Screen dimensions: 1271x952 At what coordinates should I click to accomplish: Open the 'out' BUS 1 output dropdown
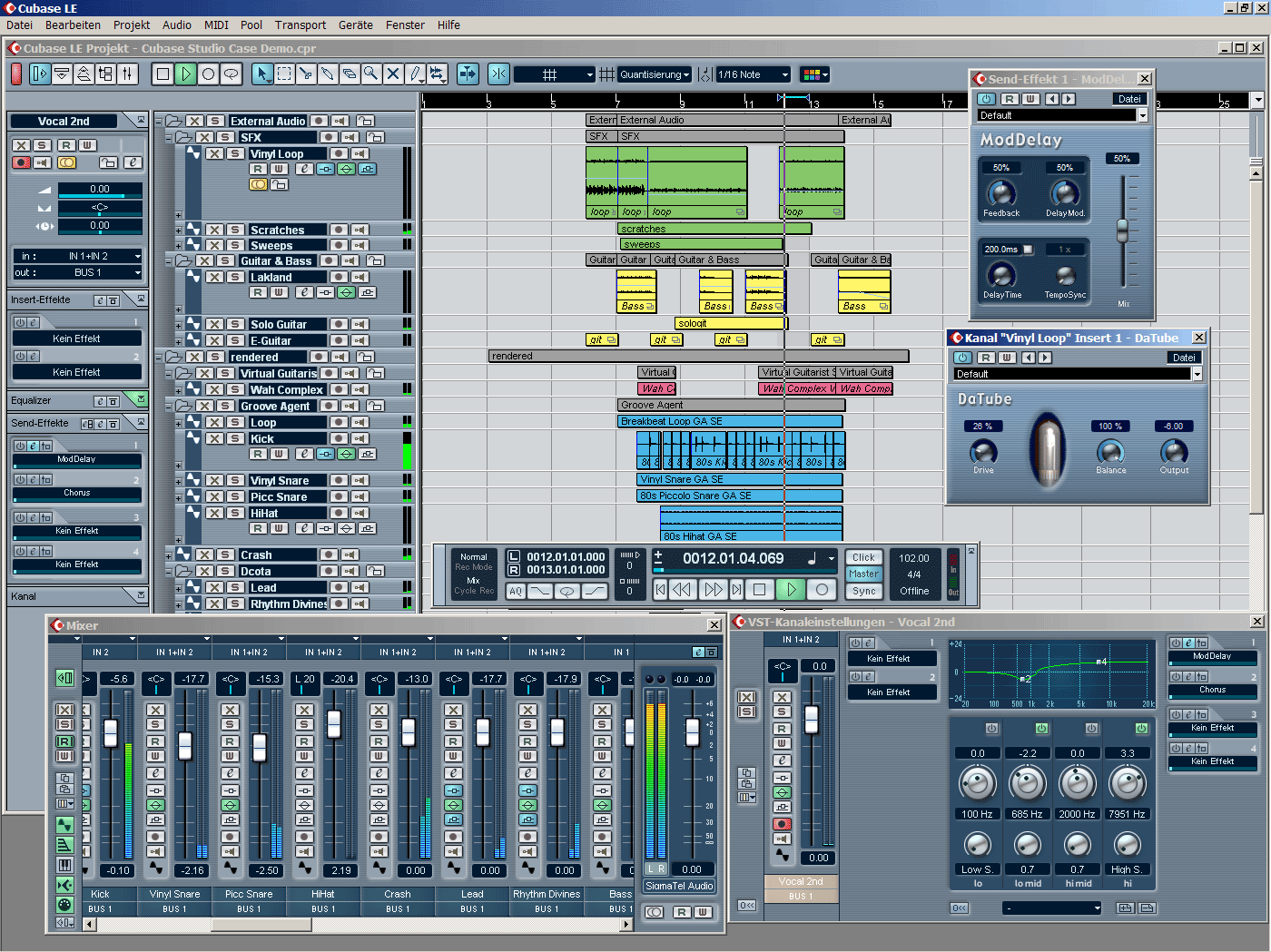(x=78, y=272)
